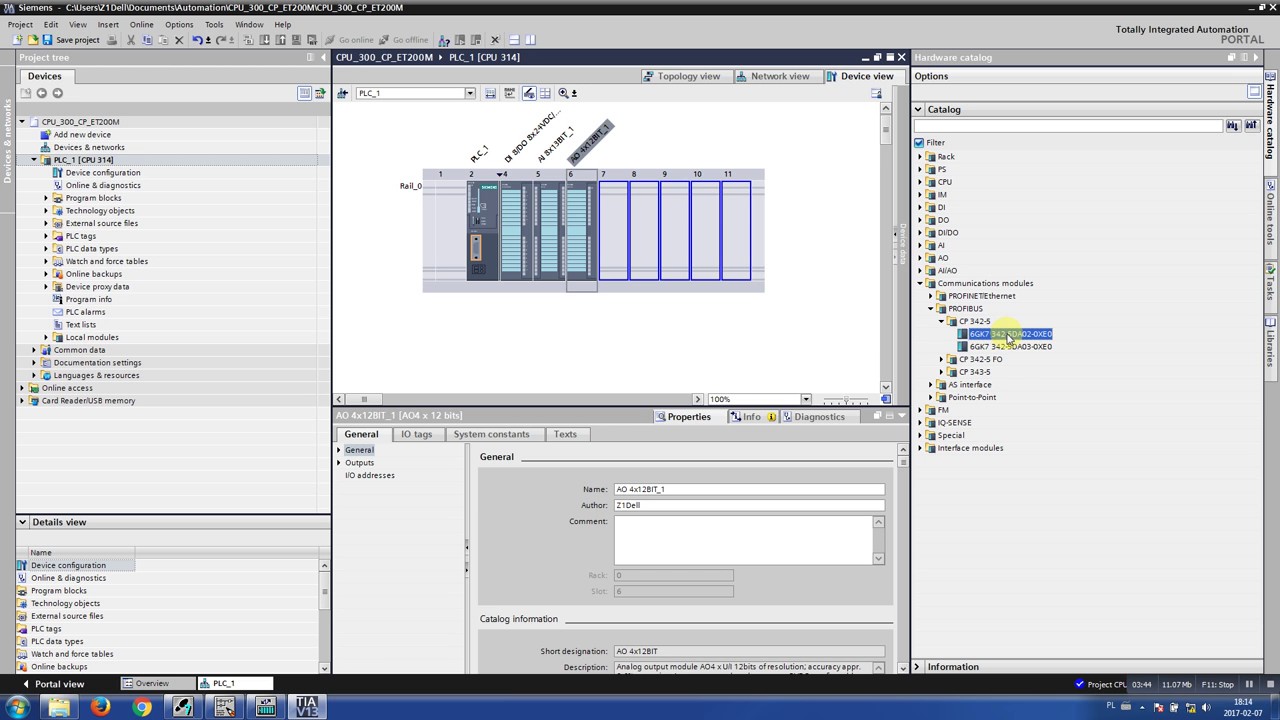Open Windows Explorer from the taskbar
1280x720 pixels.
coord(59,707)
